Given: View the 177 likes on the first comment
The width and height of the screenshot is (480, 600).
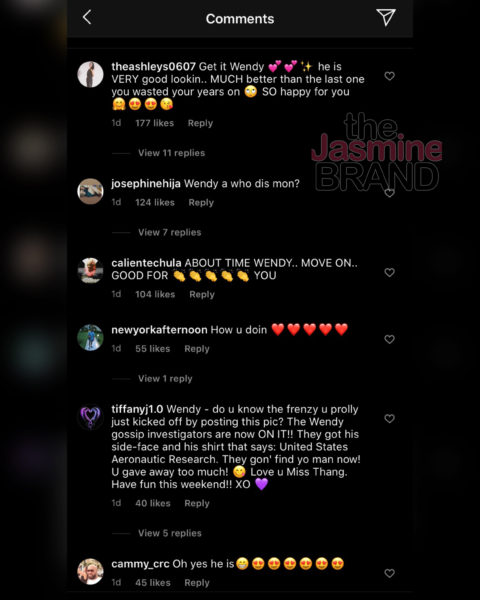Looking at the screenshot, I should 155,123.
